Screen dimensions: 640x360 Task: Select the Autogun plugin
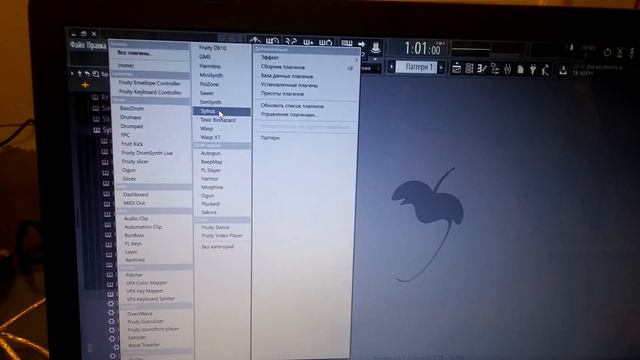point(211,153)
